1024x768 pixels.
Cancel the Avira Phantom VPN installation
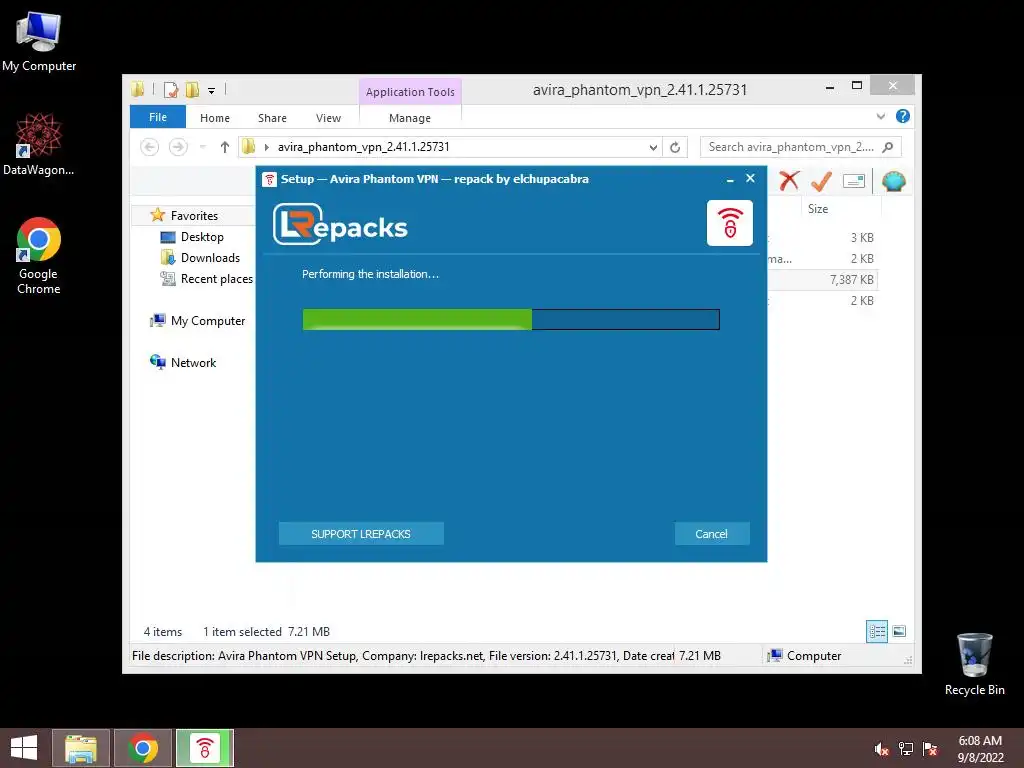(x=711, y=534)
